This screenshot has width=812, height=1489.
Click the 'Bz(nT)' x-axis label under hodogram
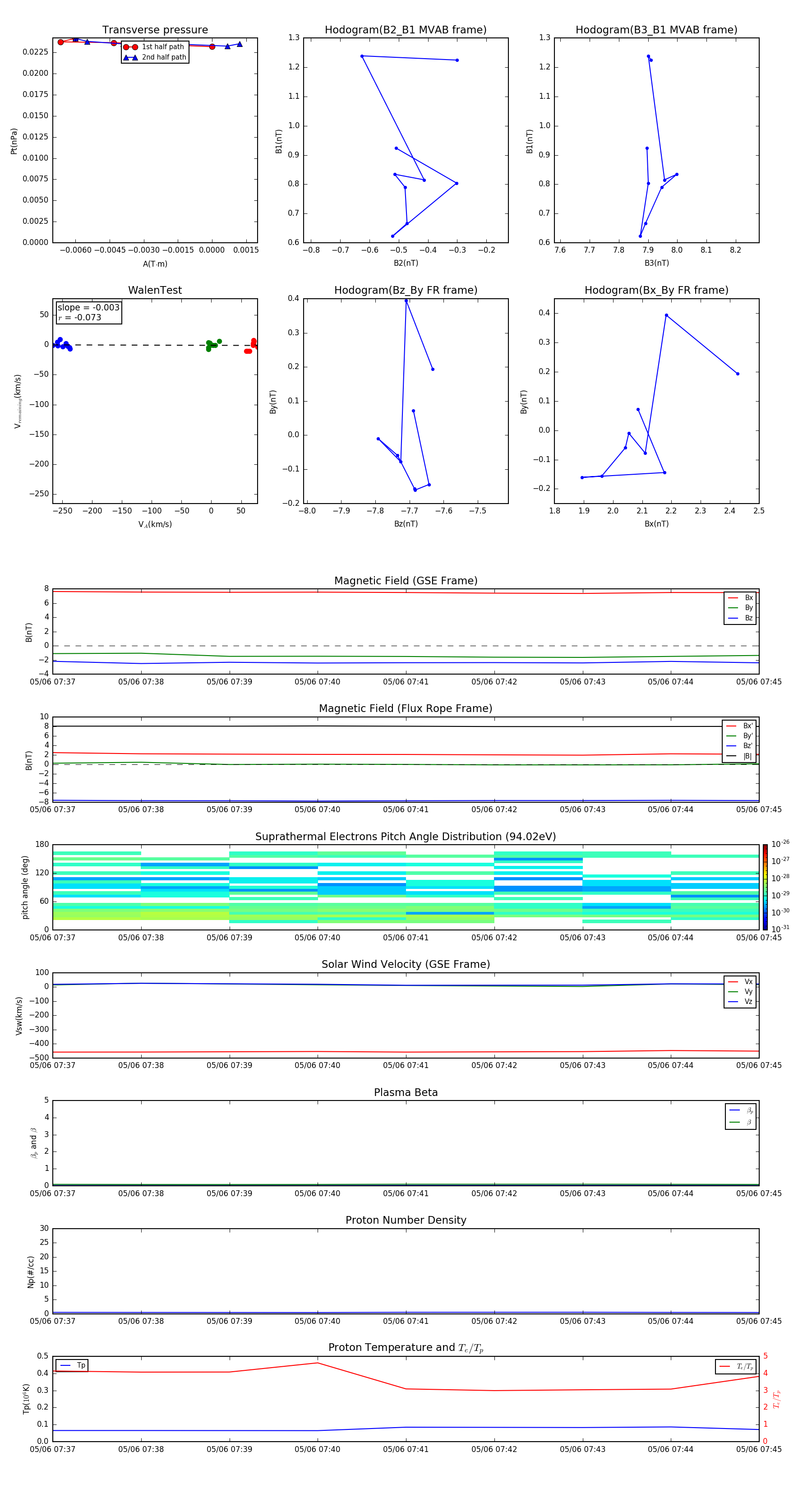pos(406,524)
